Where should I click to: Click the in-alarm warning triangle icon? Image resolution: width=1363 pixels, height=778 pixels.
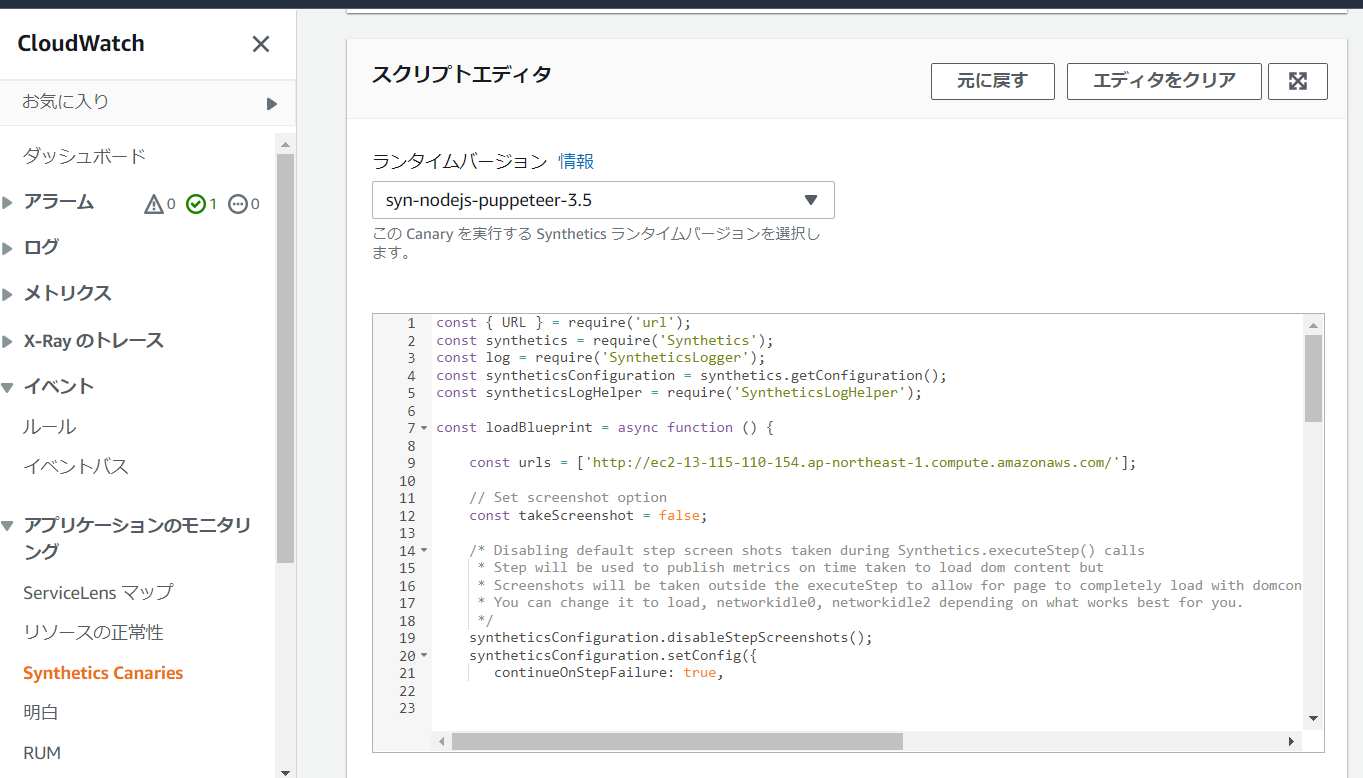(154, 204)
